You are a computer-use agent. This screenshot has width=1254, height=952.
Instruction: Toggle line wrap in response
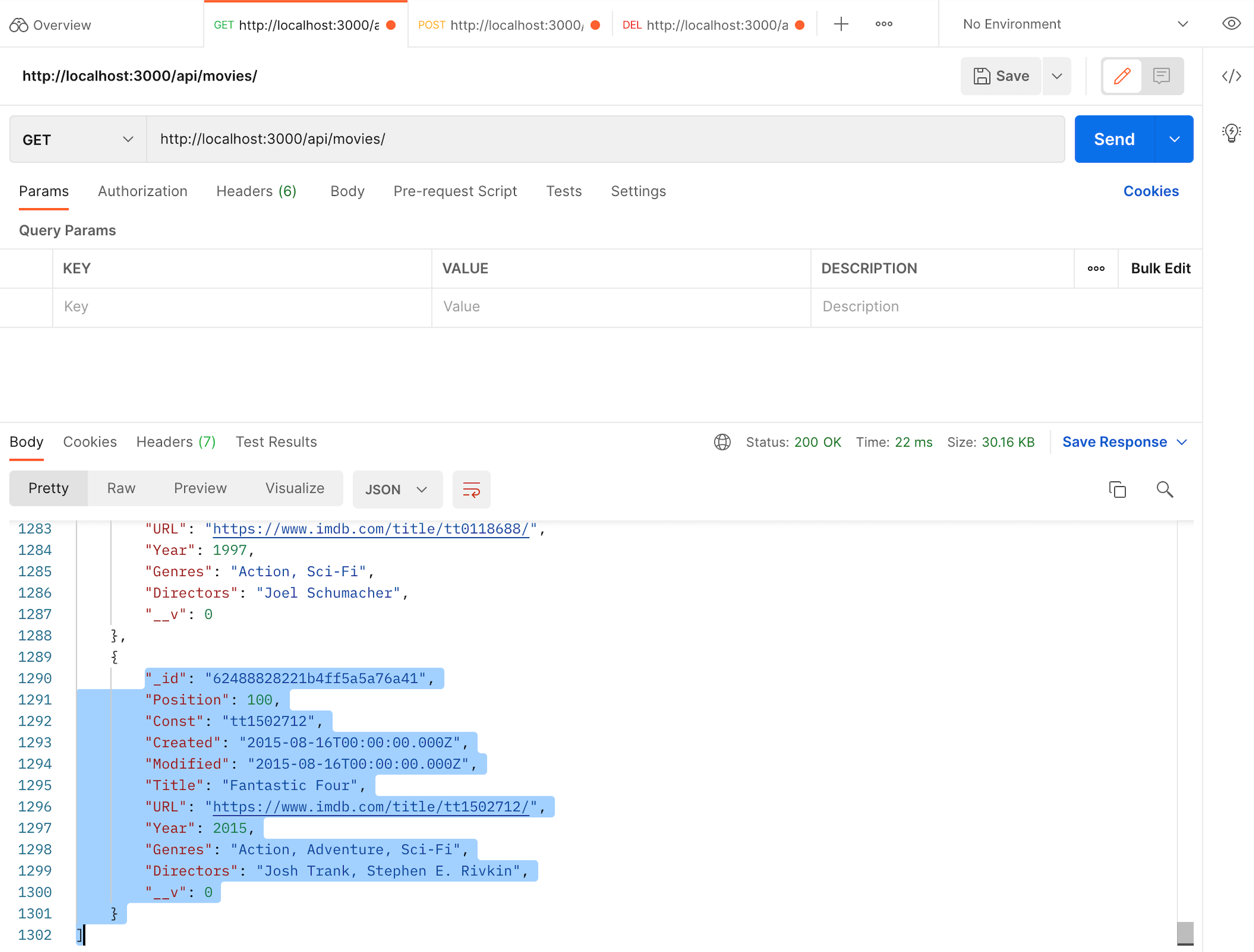[x=471, y=489]
